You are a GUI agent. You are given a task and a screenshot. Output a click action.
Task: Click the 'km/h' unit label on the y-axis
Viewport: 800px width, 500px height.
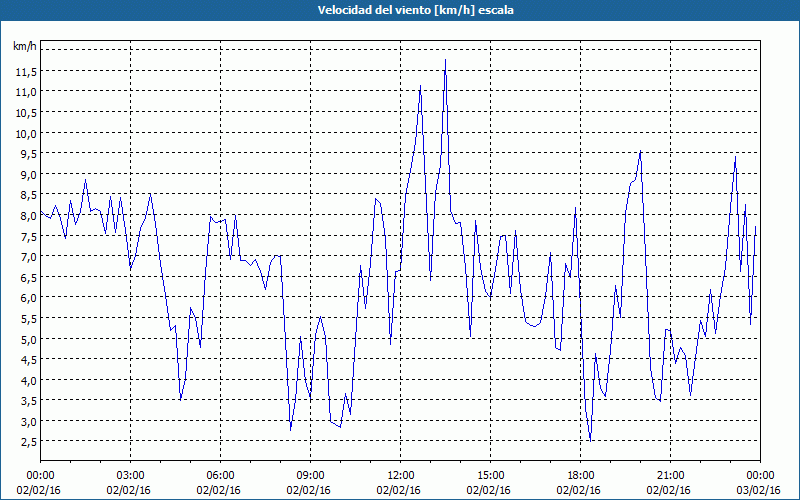25,46
